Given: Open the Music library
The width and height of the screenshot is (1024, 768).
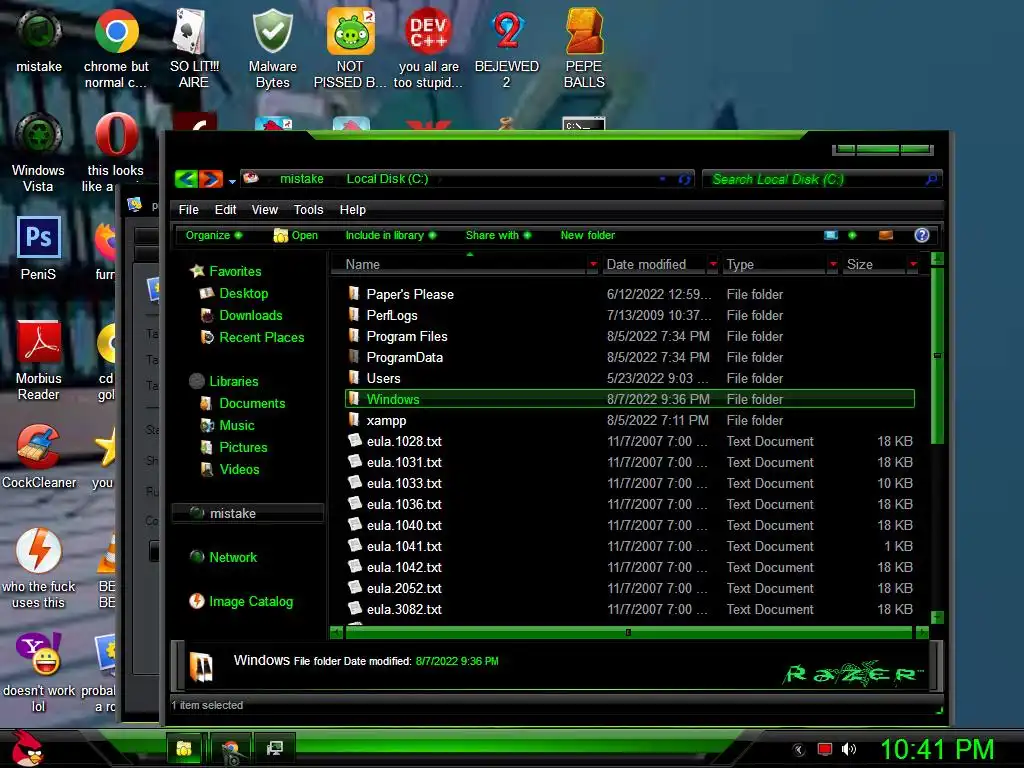Looking at the screenshot, I should 227,426.
